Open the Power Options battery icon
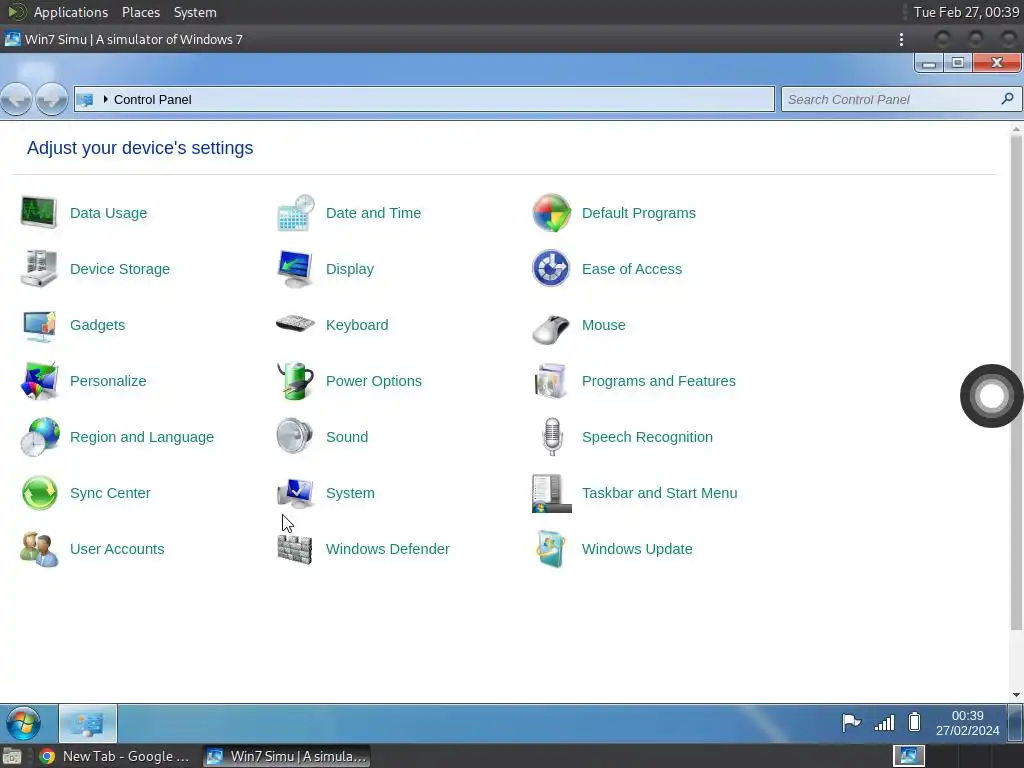This screenshot has width=1024, height=768. click(x=295, y=381)
